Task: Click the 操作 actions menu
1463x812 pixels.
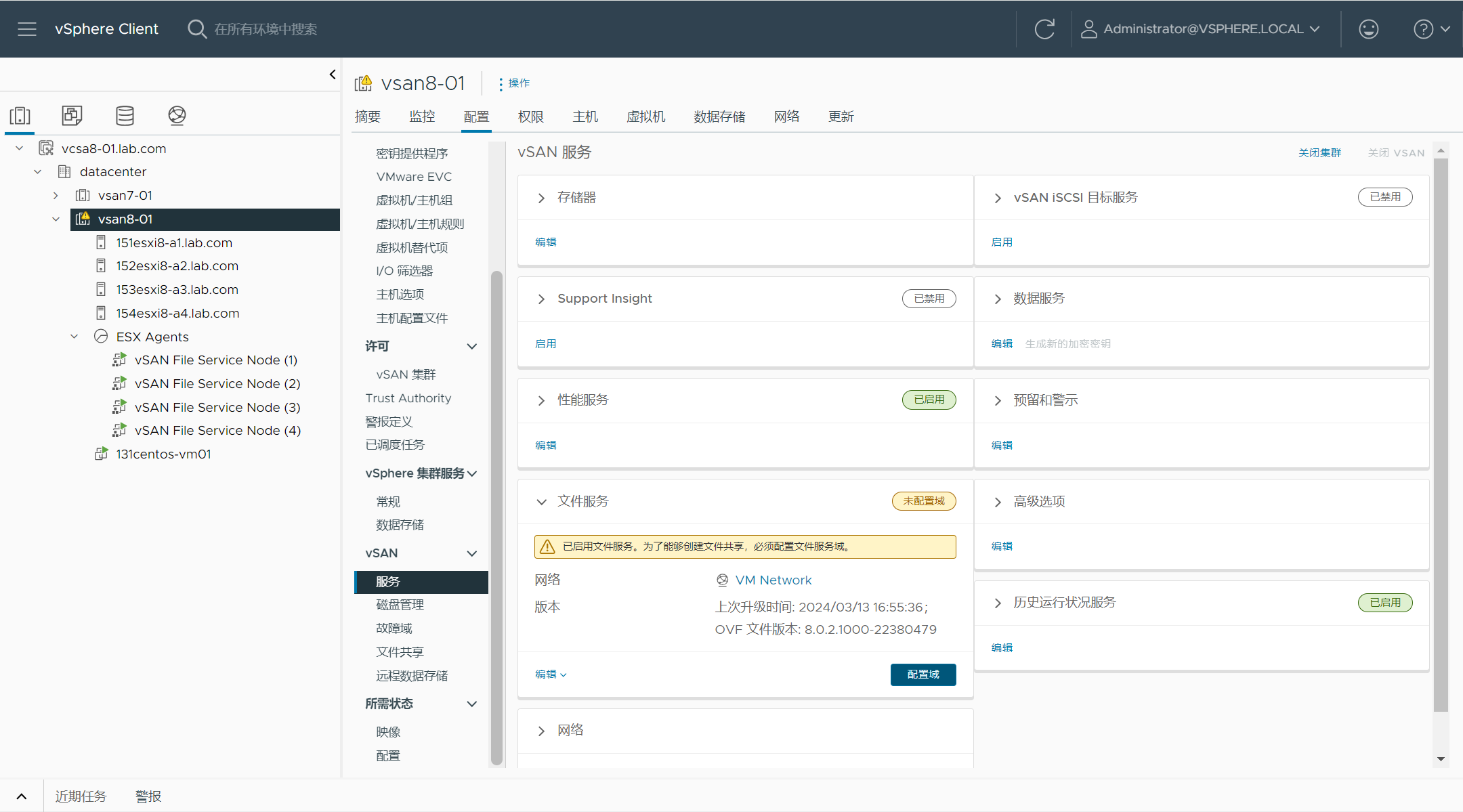Action: click(514, 83)
